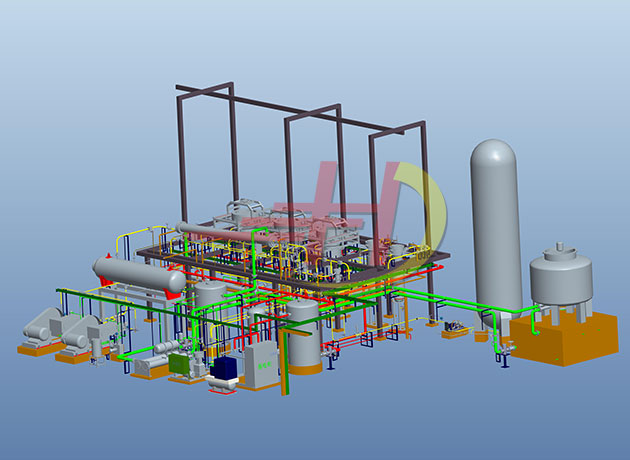Click the short domed tank on orange base

pyautogui.click(x=559, y=276)
